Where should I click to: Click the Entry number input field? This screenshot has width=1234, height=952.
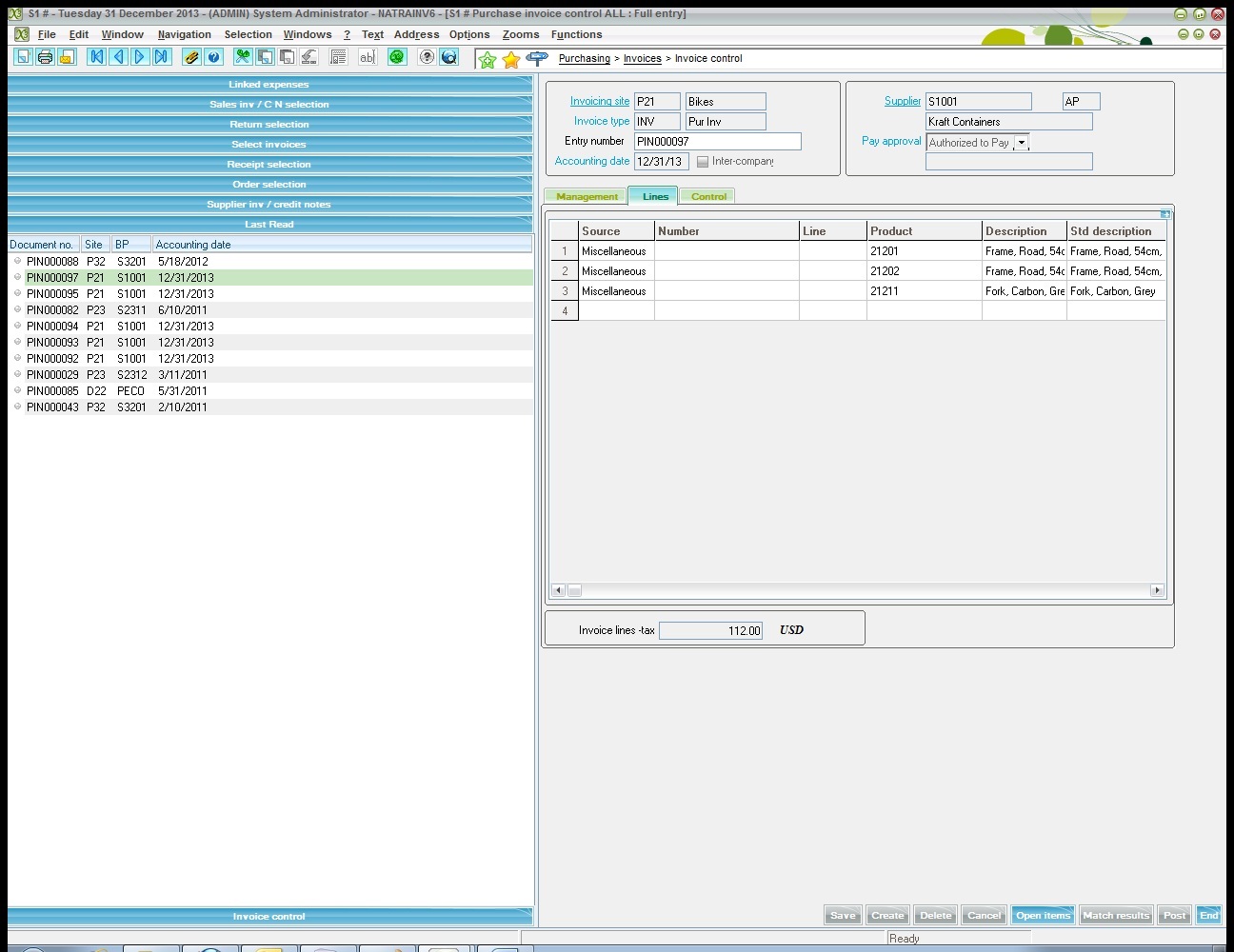point(717,142)
